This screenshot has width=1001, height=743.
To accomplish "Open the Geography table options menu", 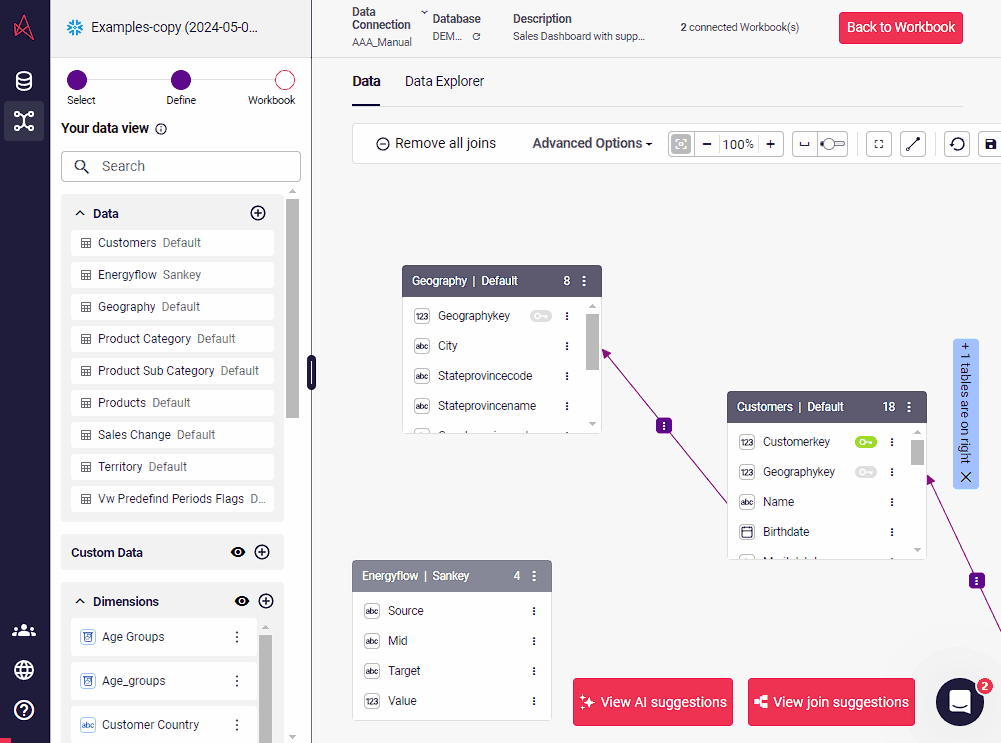I will [x=584, y=281].
